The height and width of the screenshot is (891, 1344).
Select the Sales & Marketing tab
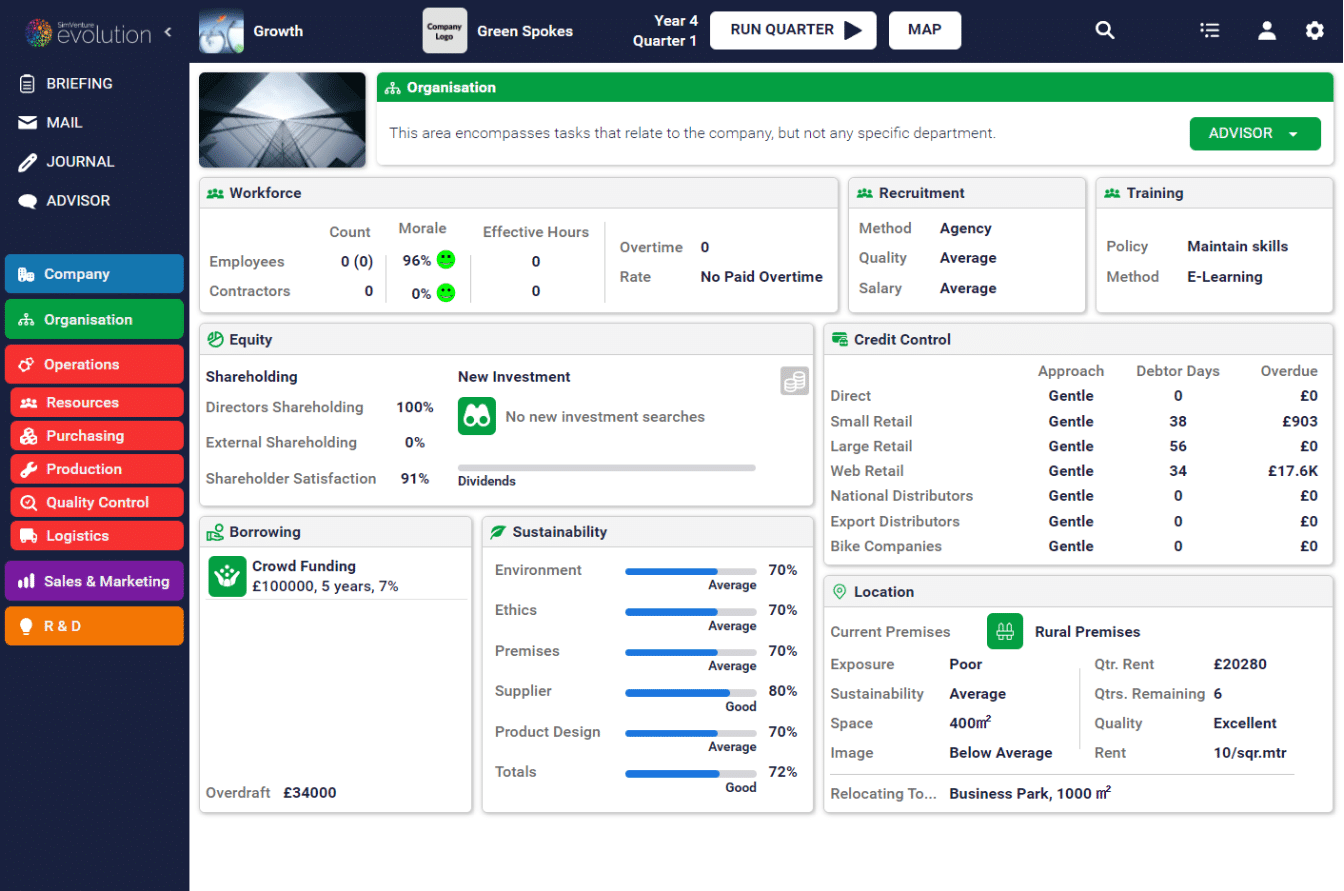(x=94, y=581)
